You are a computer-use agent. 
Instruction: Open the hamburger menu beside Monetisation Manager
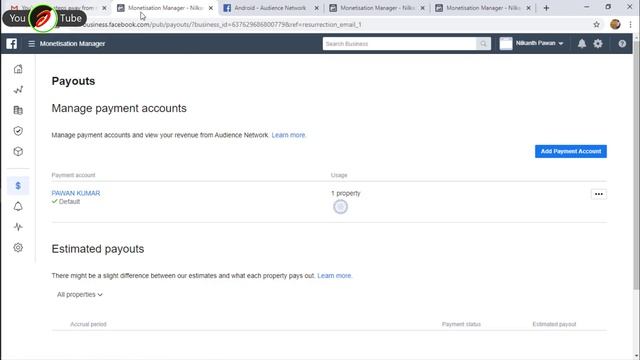click(31, 44)
